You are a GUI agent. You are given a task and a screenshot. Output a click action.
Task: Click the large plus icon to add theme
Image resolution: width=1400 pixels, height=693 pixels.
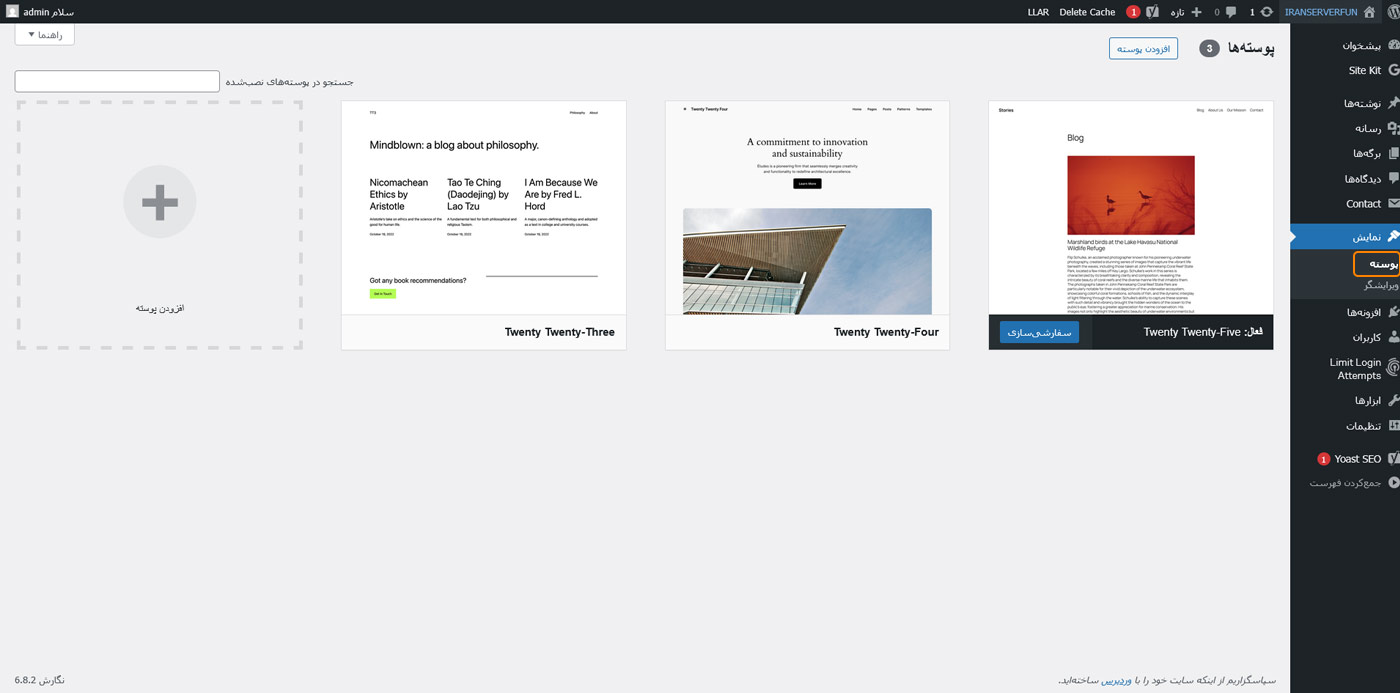(x=160, y=202)
